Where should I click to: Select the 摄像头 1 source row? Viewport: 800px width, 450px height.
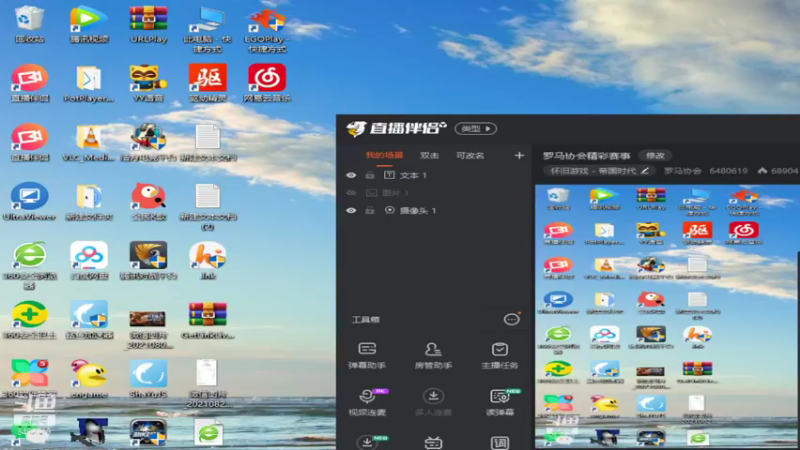(434, 210)
